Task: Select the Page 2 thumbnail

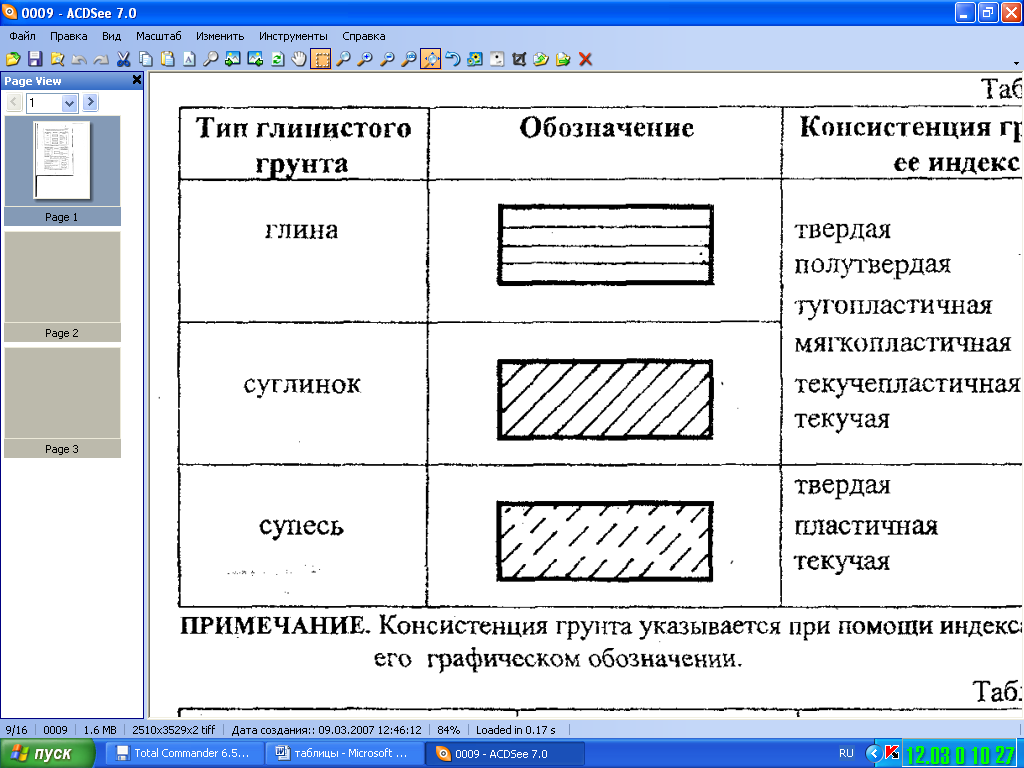Action: coord(62,286)
